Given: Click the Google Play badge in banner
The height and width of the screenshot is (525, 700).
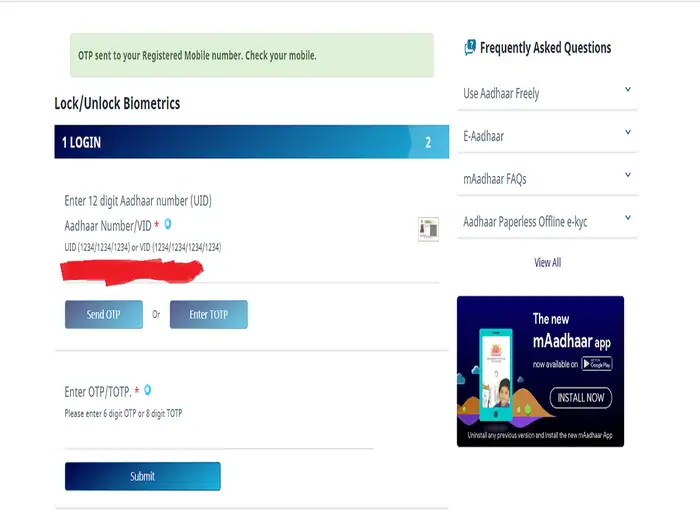Looking at the screenshot, I should [596, 364].
